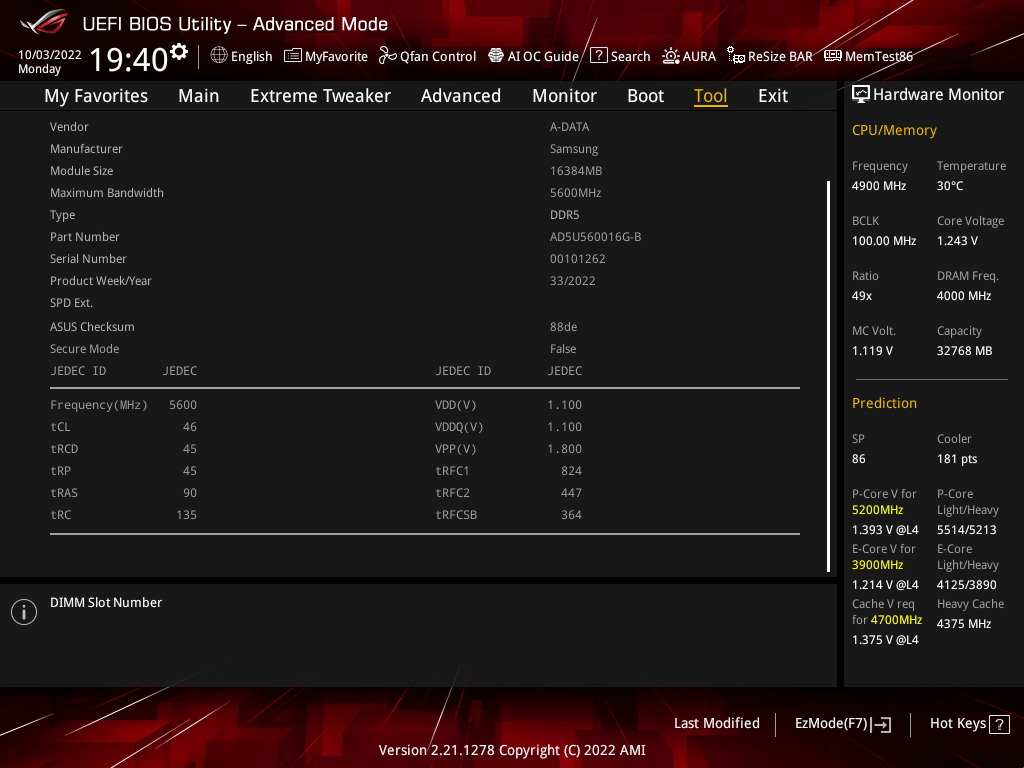The image size is (1024, 768).
Task: Select the Secure Mode False value
Action: pos(562,349)
